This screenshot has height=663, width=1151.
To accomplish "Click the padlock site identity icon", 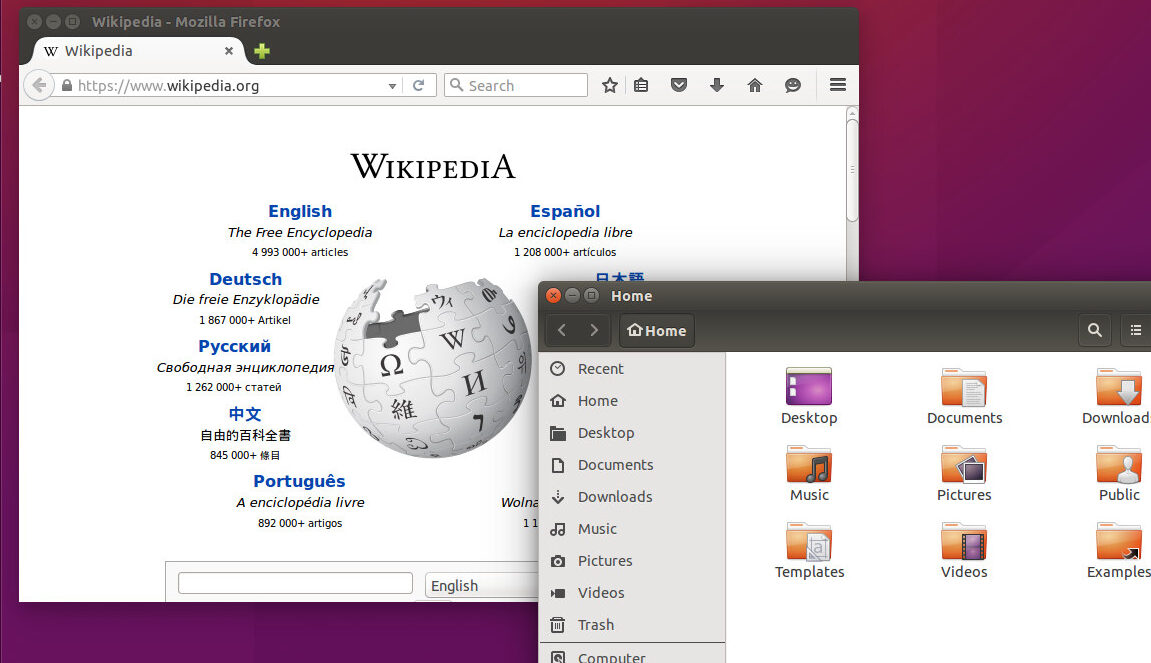I will (x=67, y=85).
